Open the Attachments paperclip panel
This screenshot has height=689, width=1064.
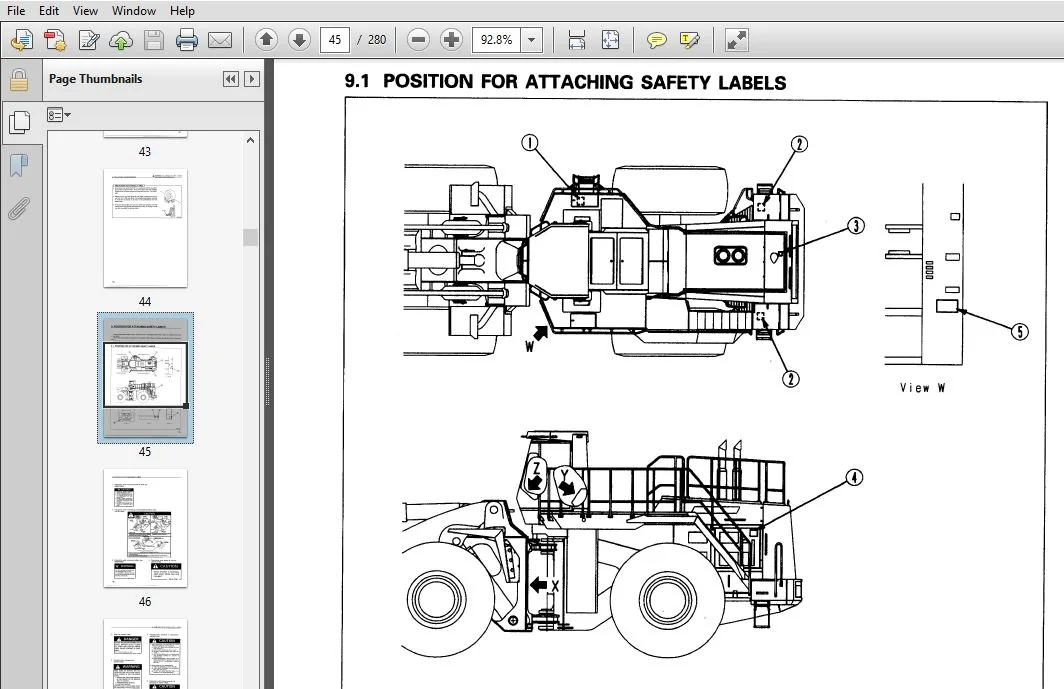(x=19, y=209)
